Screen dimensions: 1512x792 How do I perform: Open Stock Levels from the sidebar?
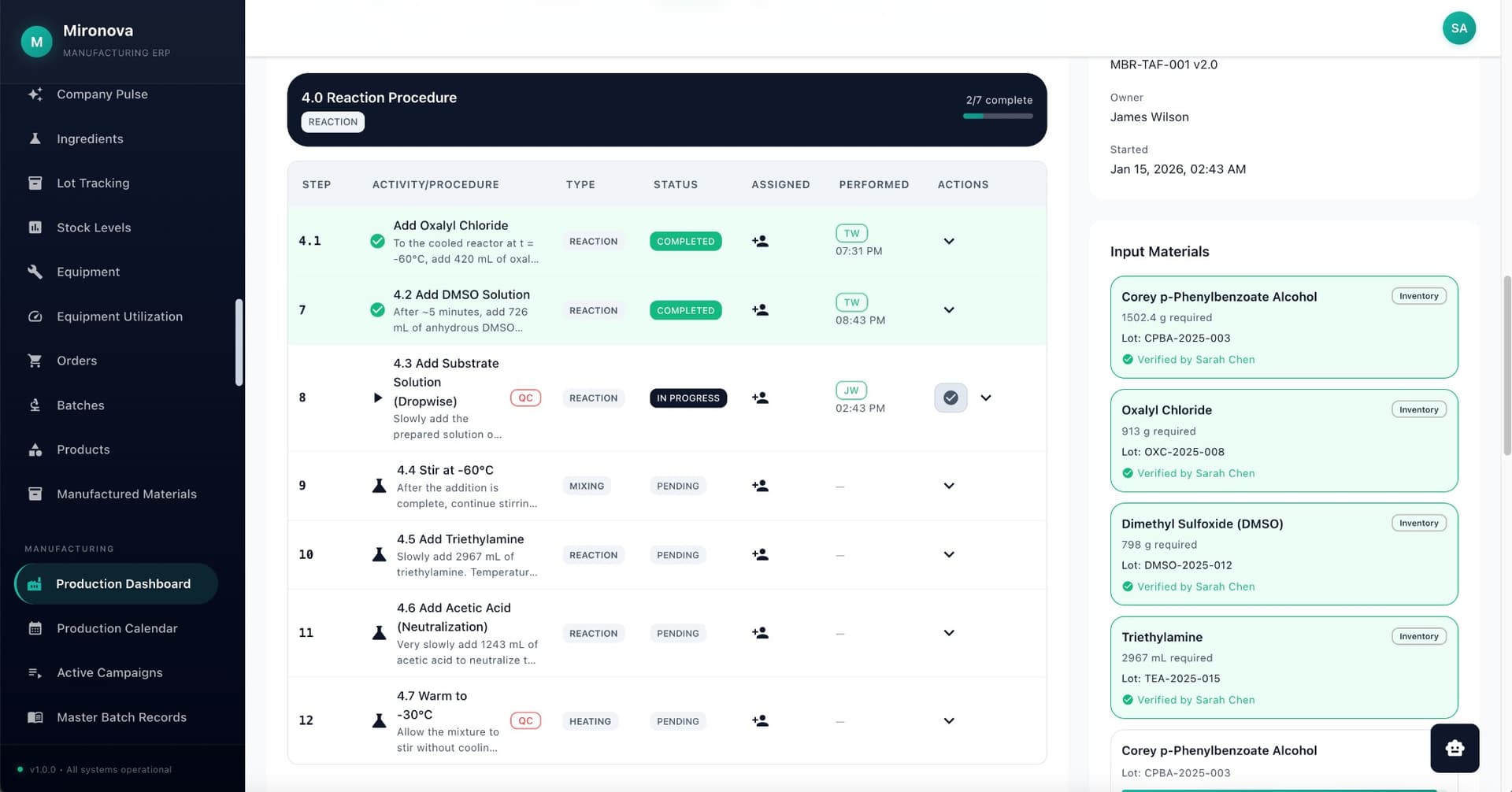(94, 227)
